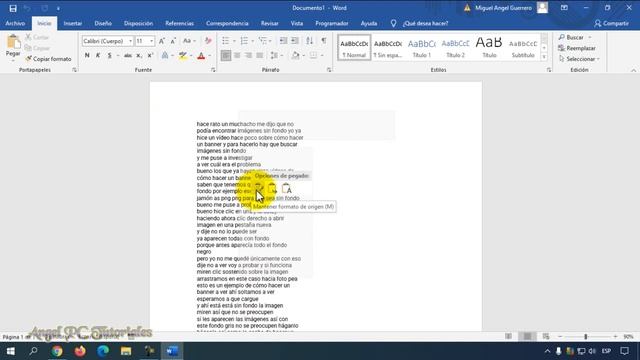Align text left
Screen dimensions: 640x360
tap(226, 55)
